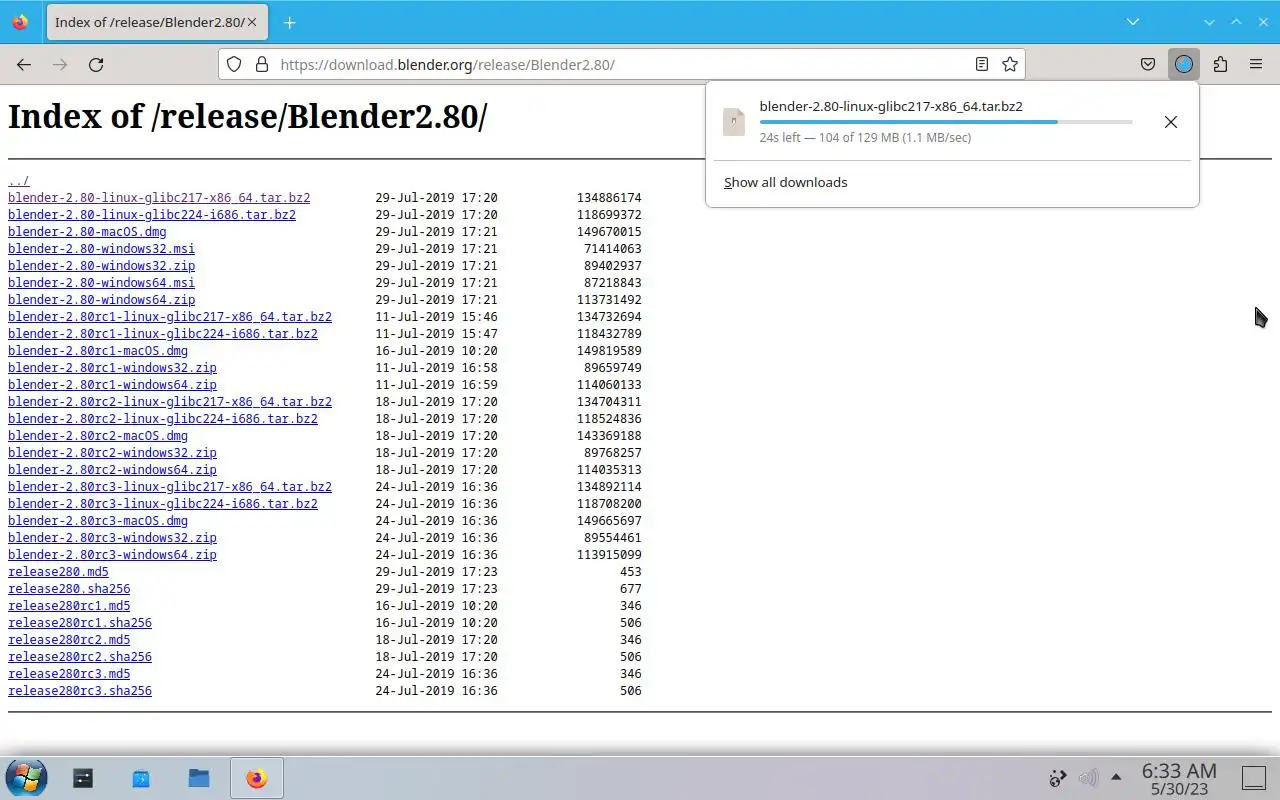Open blender-2.80rc3-windows32.zip link

point(112,538)
